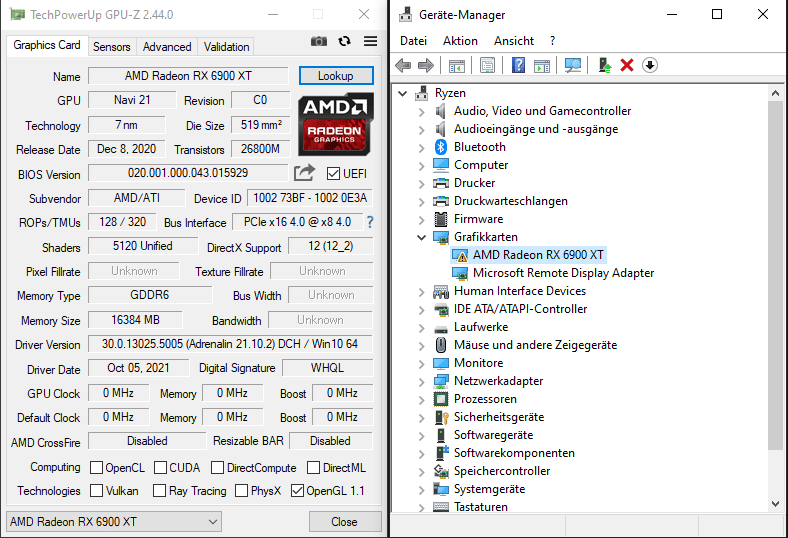Viewport: 788px width, 538px height.
Task: Expand the Netzwerkadapter category
Action: tap(422, 381)
